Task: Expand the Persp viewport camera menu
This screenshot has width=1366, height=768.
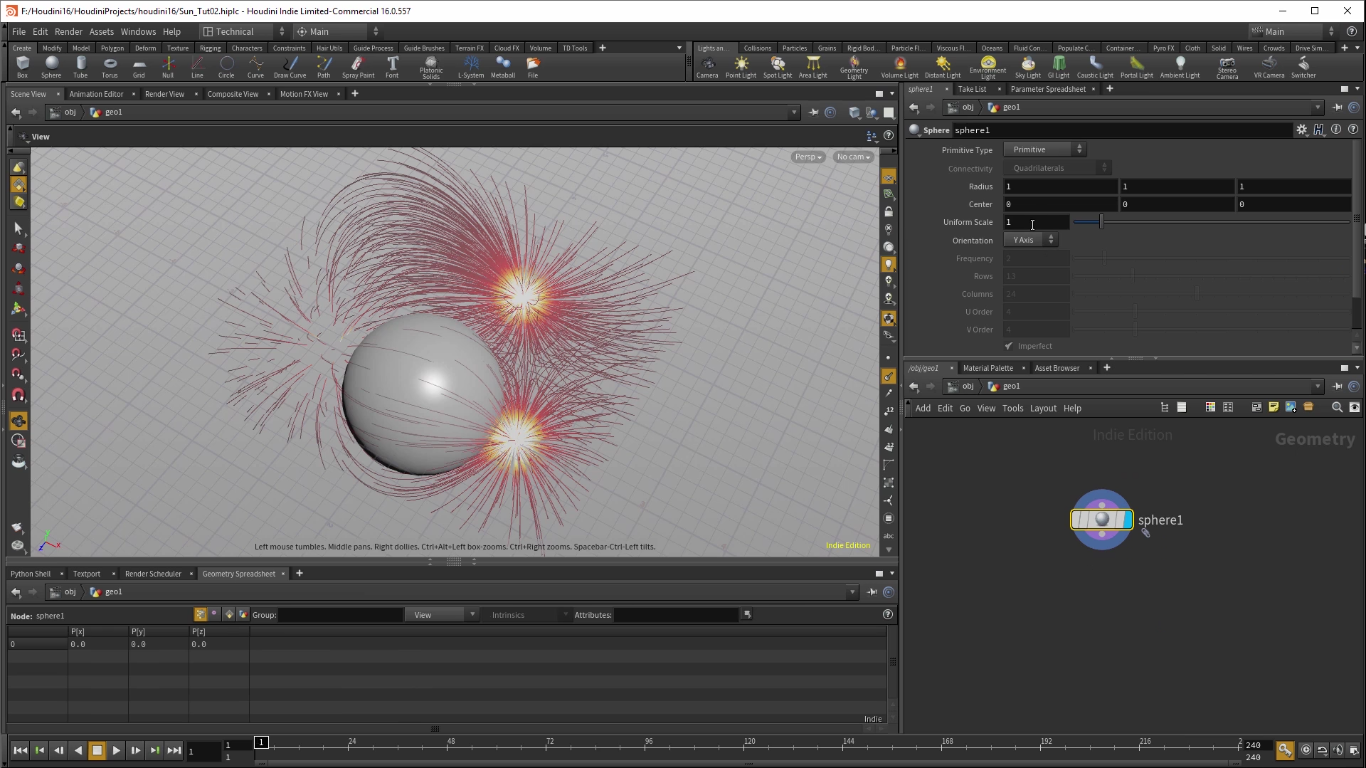Action: point(808,157)
